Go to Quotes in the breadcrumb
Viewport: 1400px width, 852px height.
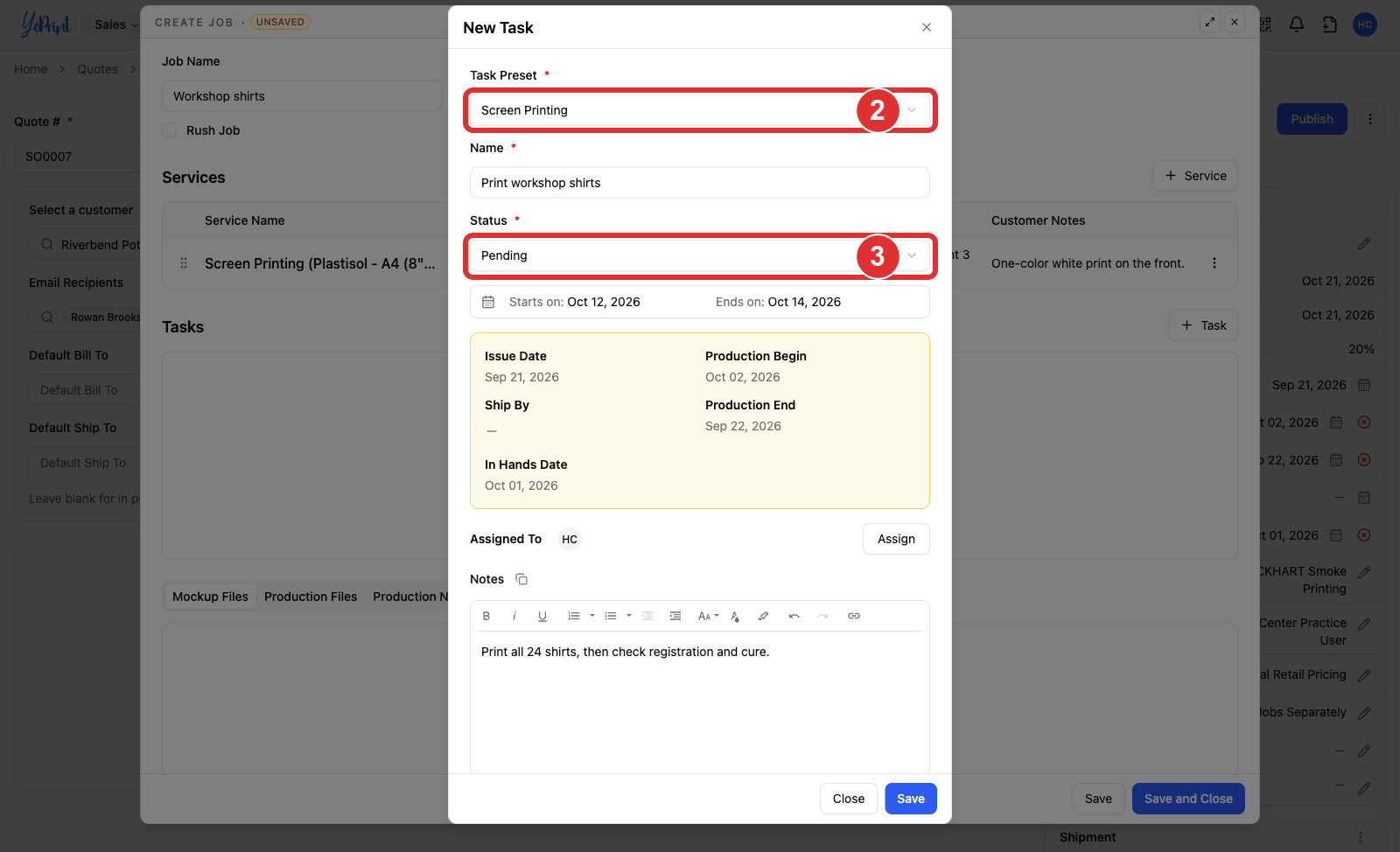(x=97, y=69)
